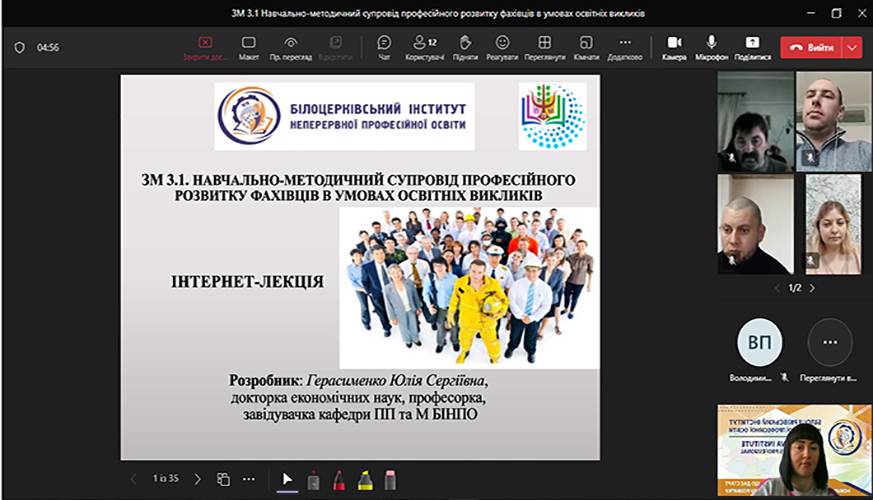Open the Перегляньте view options menu

(544, 47)
